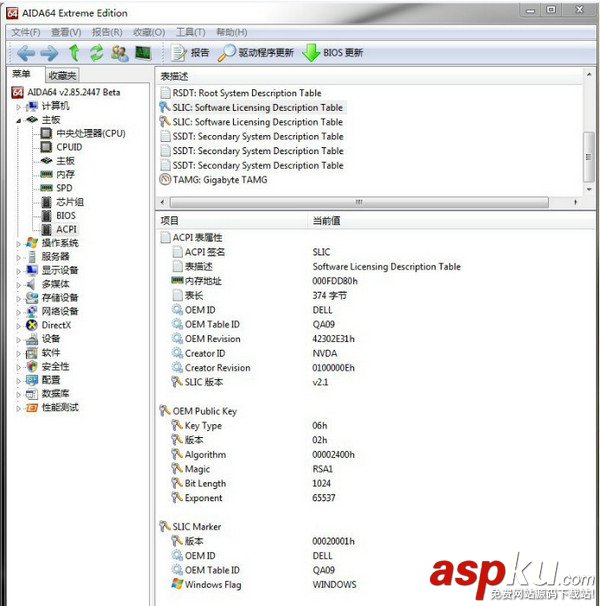This screenshot has width=600, height=606.
Task: Open the 收藏(O) menu
Action: [x=149, y=32]
